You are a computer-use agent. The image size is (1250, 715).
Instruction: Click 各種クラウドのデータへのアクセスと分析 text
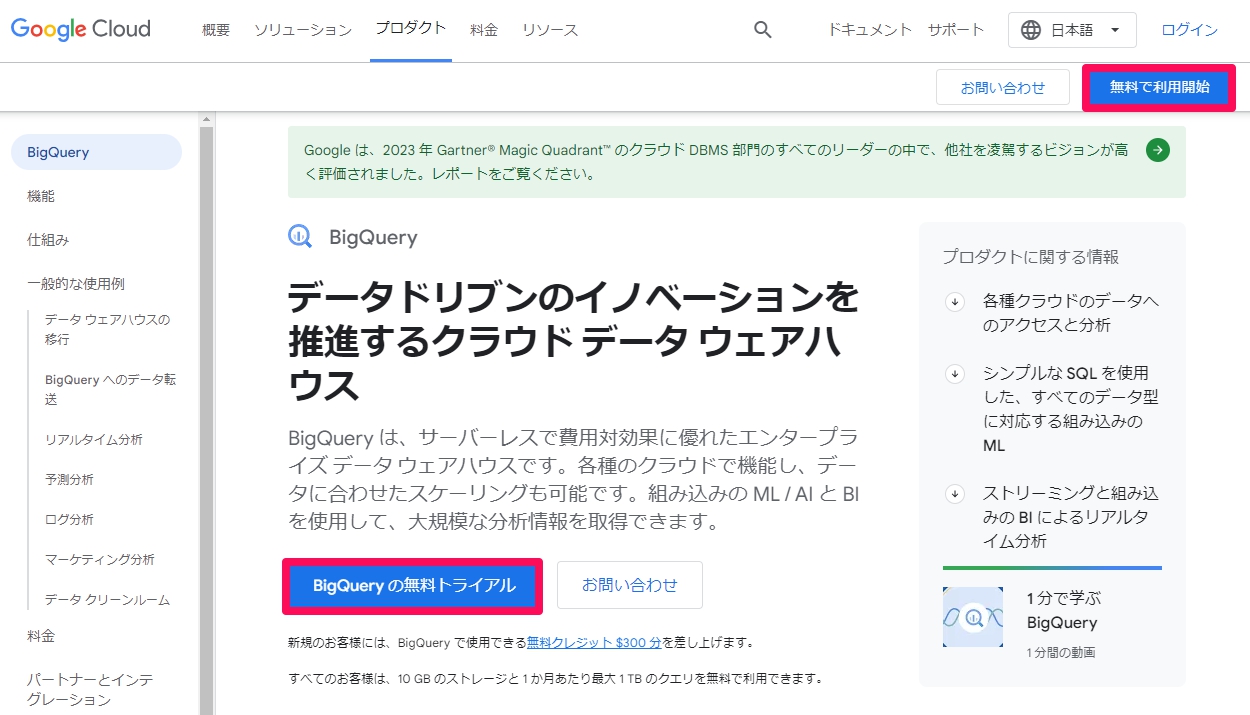click(1071, 313)
